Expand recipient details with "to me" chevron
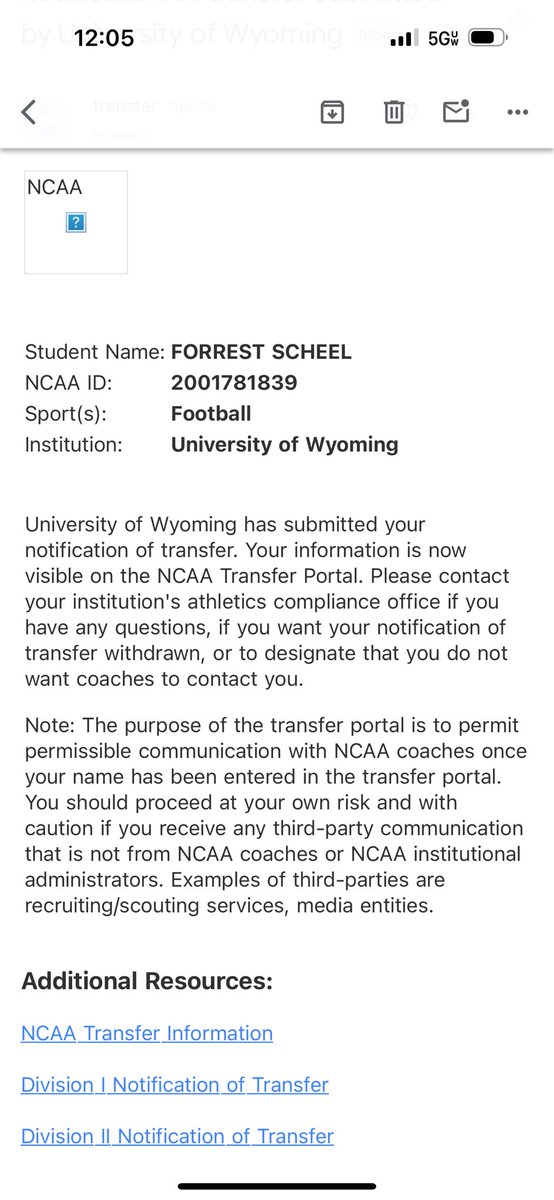This screenshot has width=554, height=1200. 120,134
